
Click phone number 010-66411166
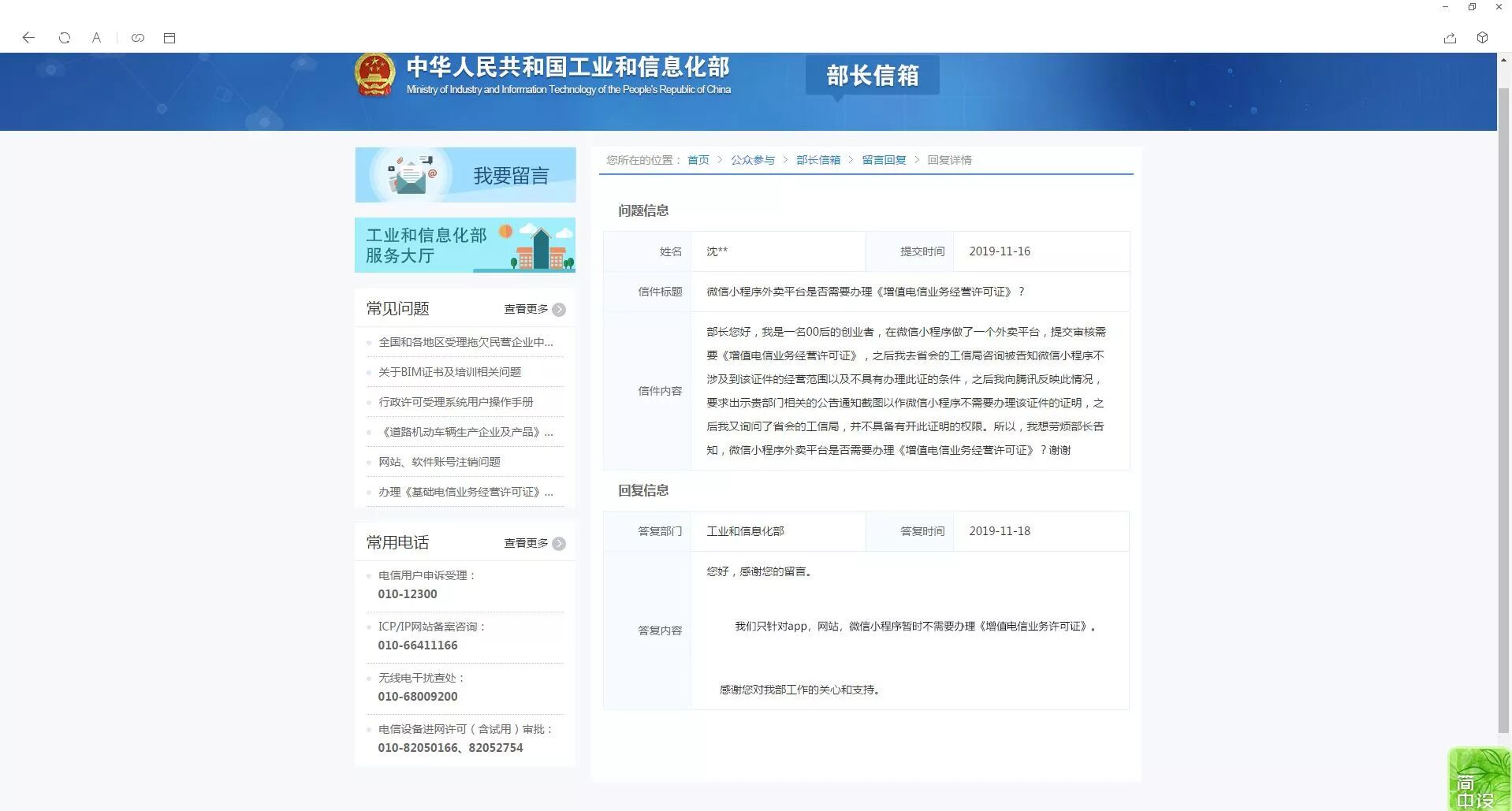tap(418, 645)
